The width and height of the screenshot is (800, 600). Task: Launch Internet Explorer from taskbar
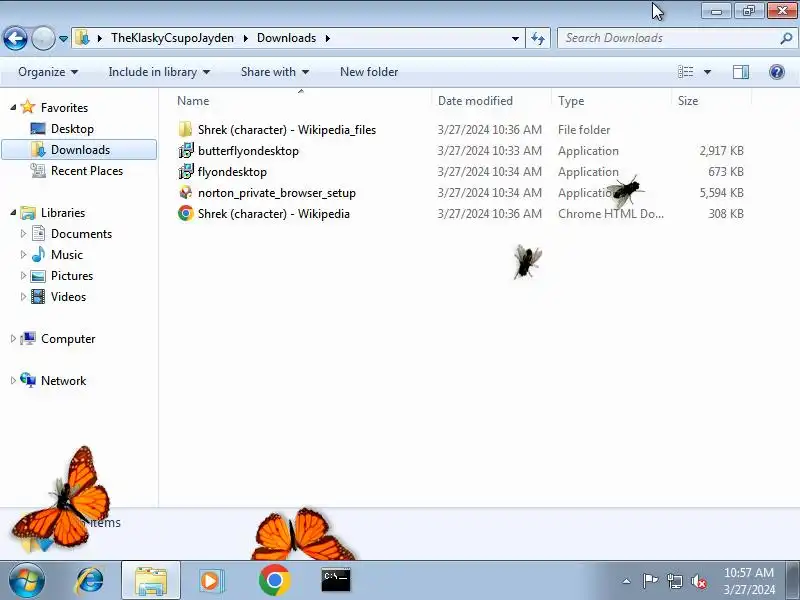[x=89, y=580]
